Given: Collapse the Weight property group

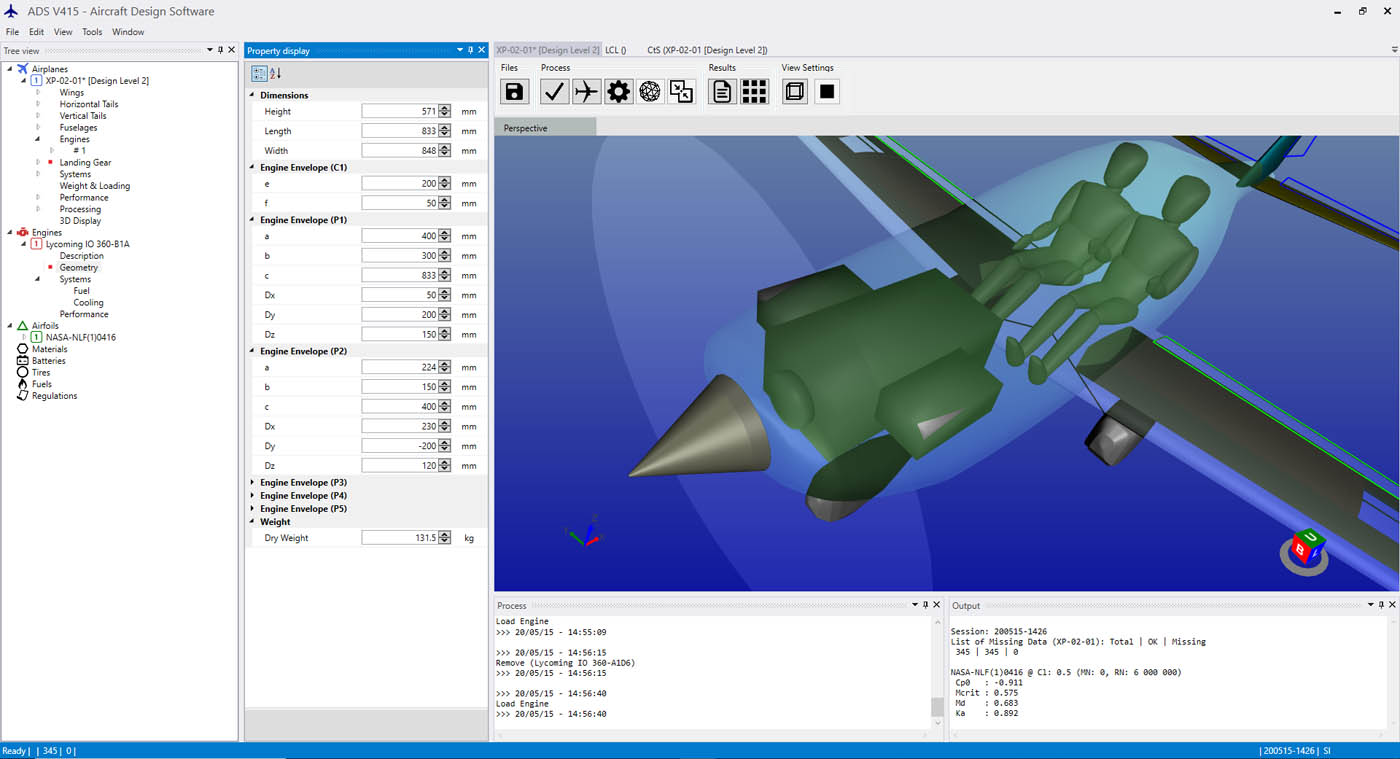Looking at the screenshot, I should tap(252, 522).
